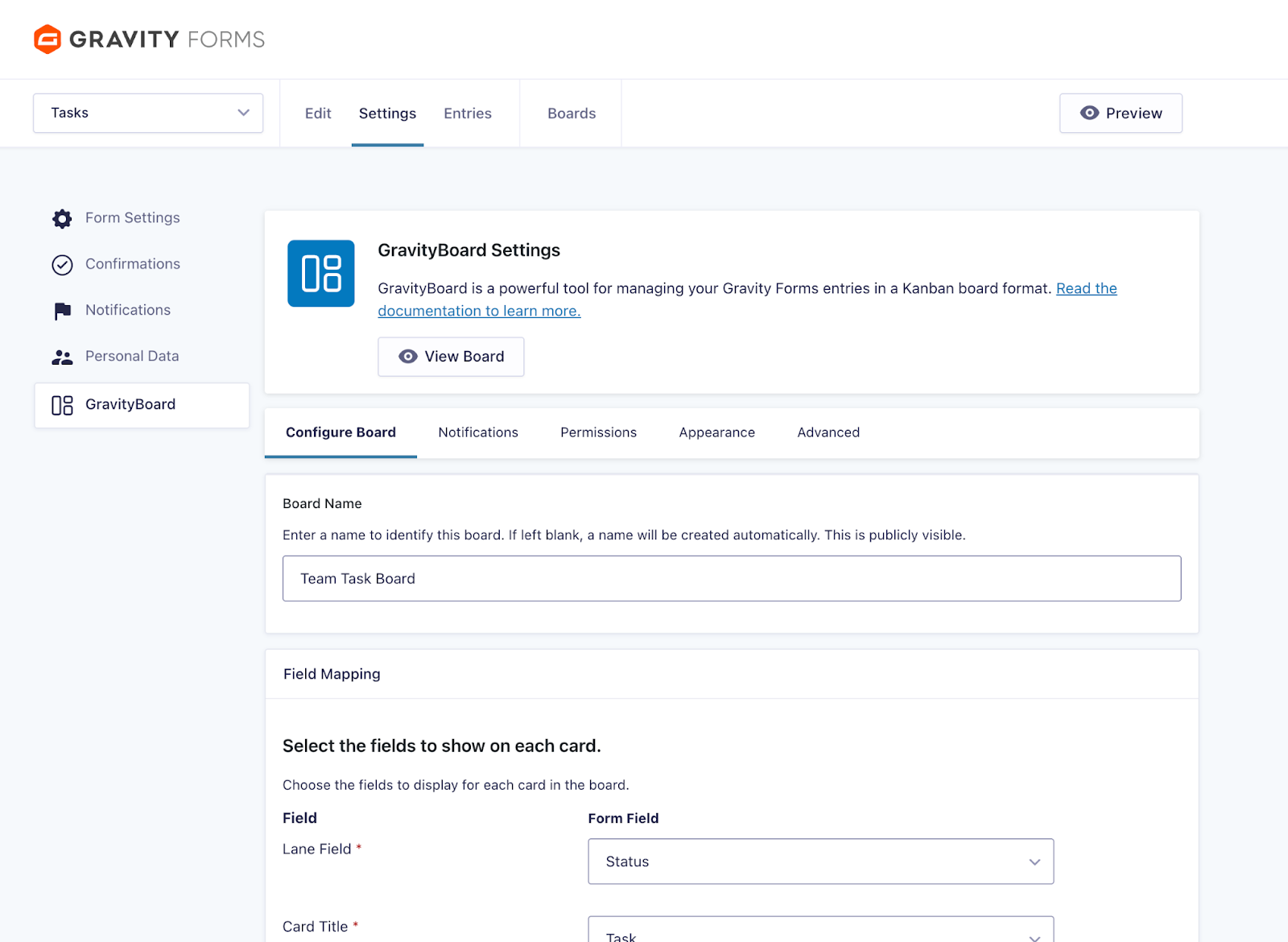This screenshot has height=942, width=1288.
Task: Open the Boards tab
Action: 572,114
